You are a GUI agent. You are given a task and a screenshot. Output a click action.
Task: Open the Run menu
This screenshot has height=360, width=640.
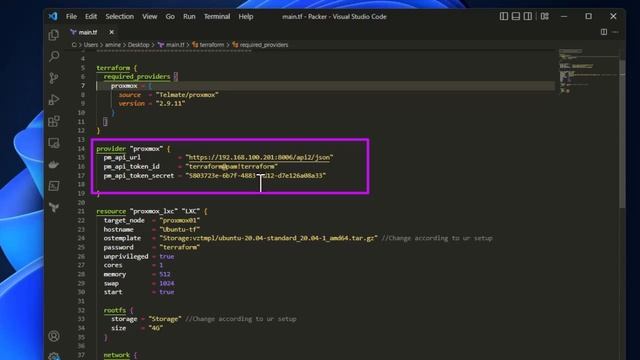(189, 17)
